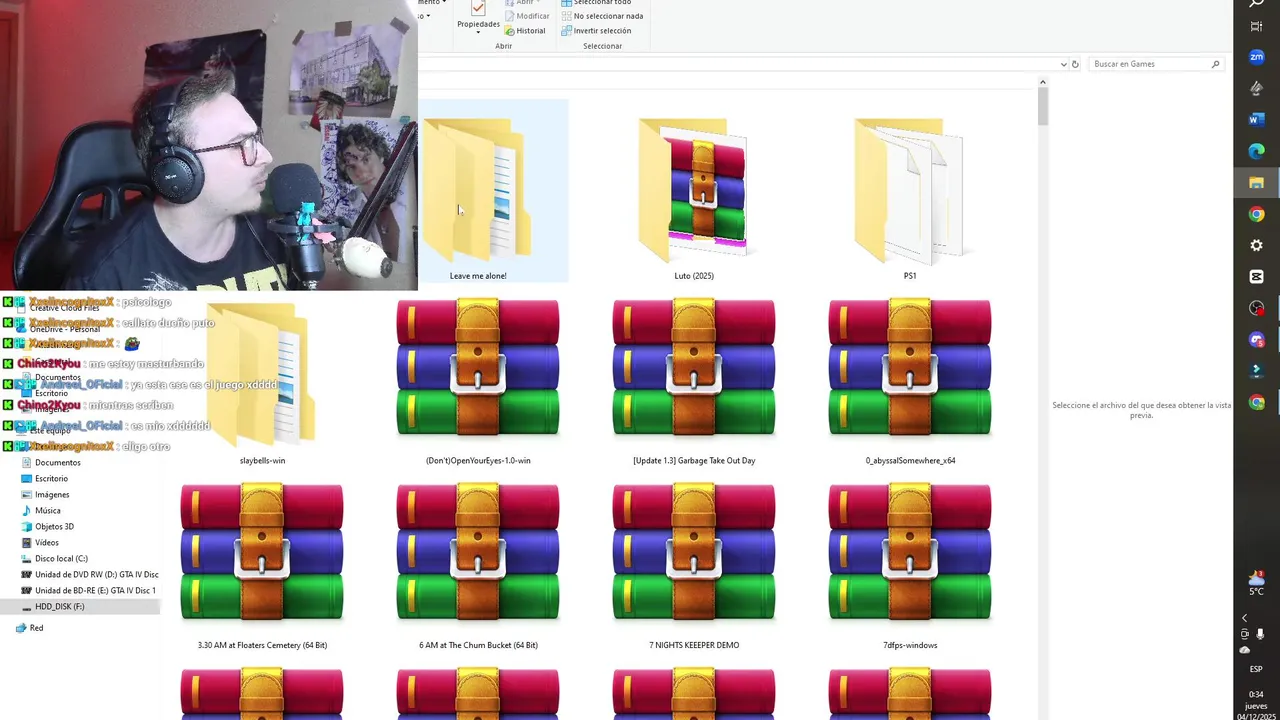This screenshot has height=720, width=1280.
Task: Open Zoom from the taskbar
Action: click(x=1257, y=57)
